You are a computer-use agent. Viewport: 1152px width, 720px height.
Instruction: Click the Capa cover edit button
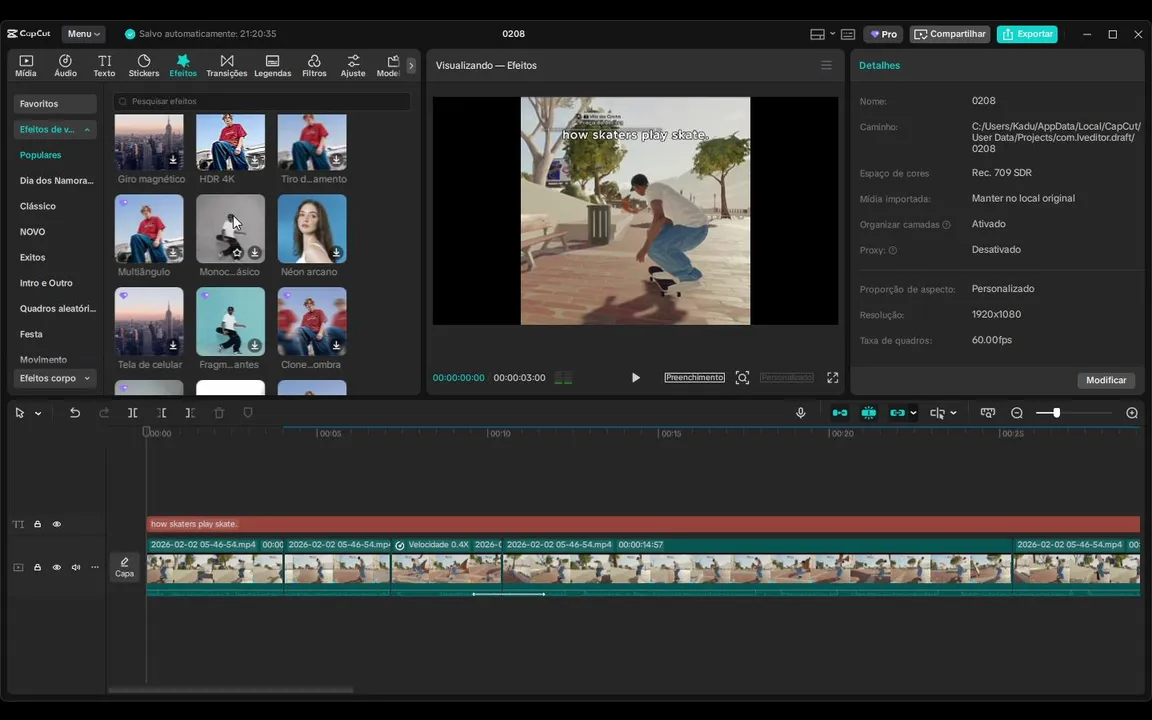click(124, 567)
